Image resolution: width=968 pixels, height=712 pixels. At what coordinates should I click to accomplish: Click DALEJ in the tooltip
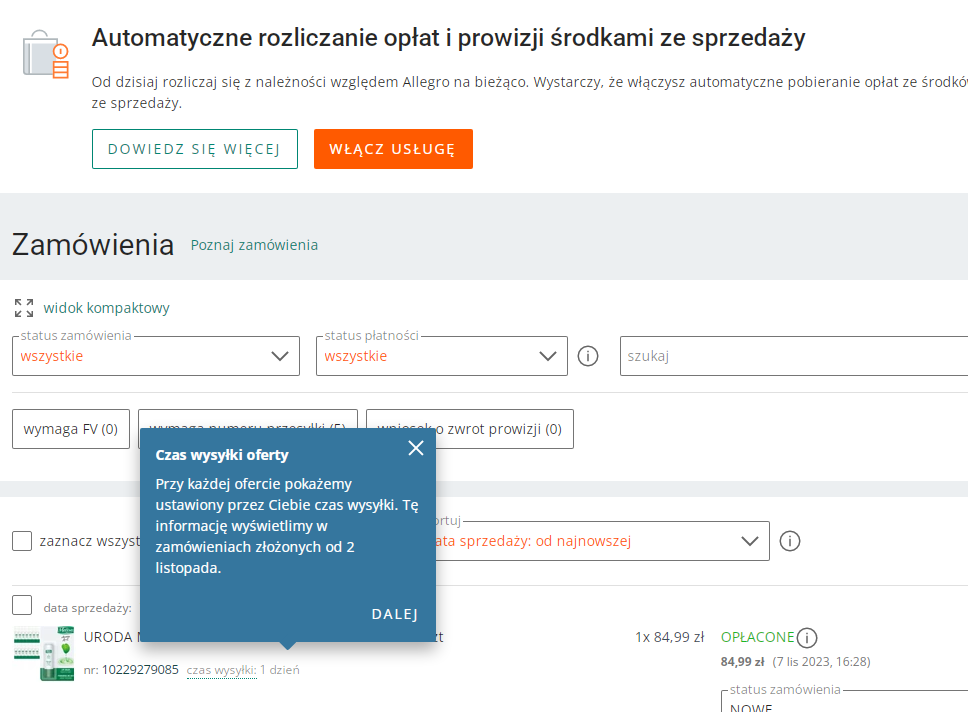(x=394, y=614)
